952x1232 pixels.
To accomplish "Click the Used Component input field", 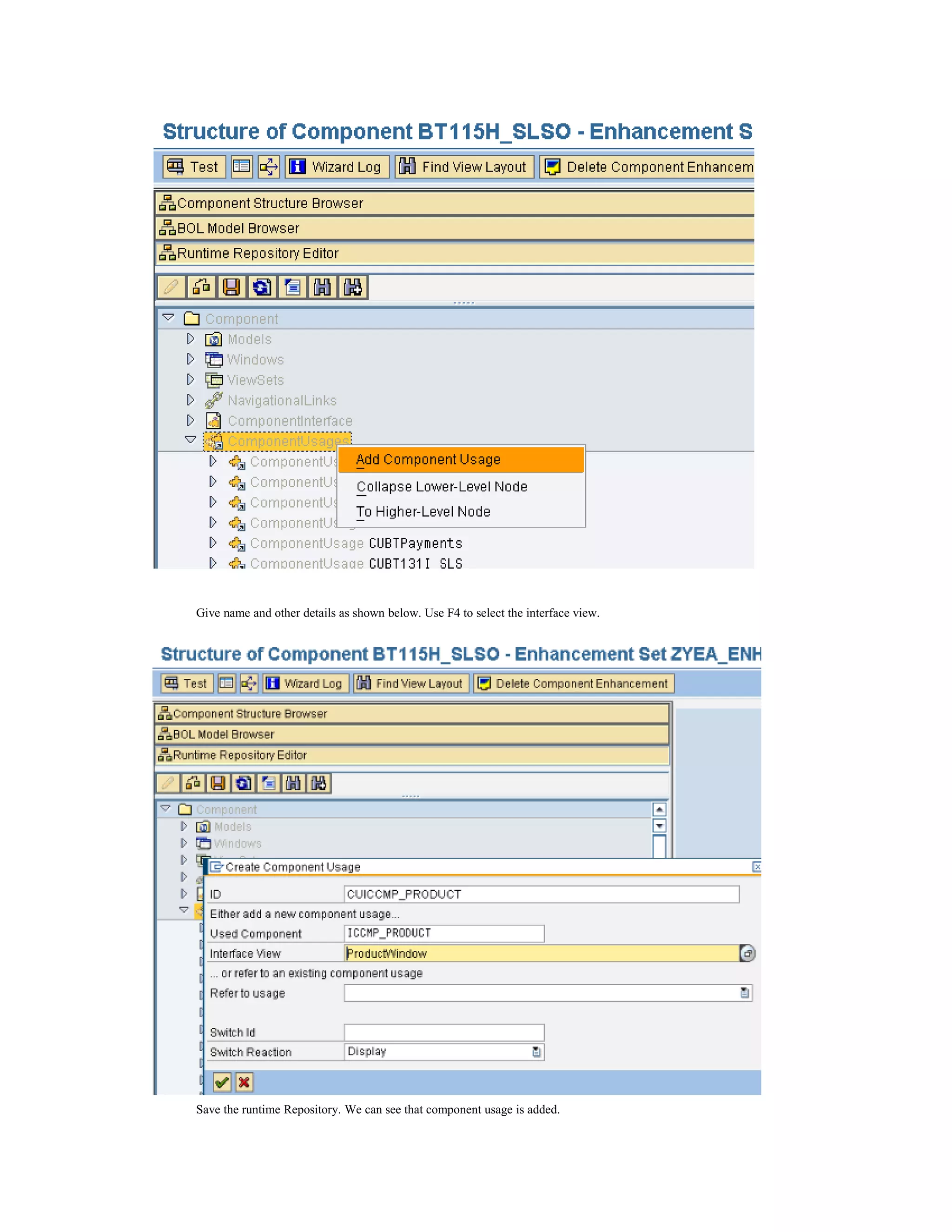I will [x=444, y=934].
